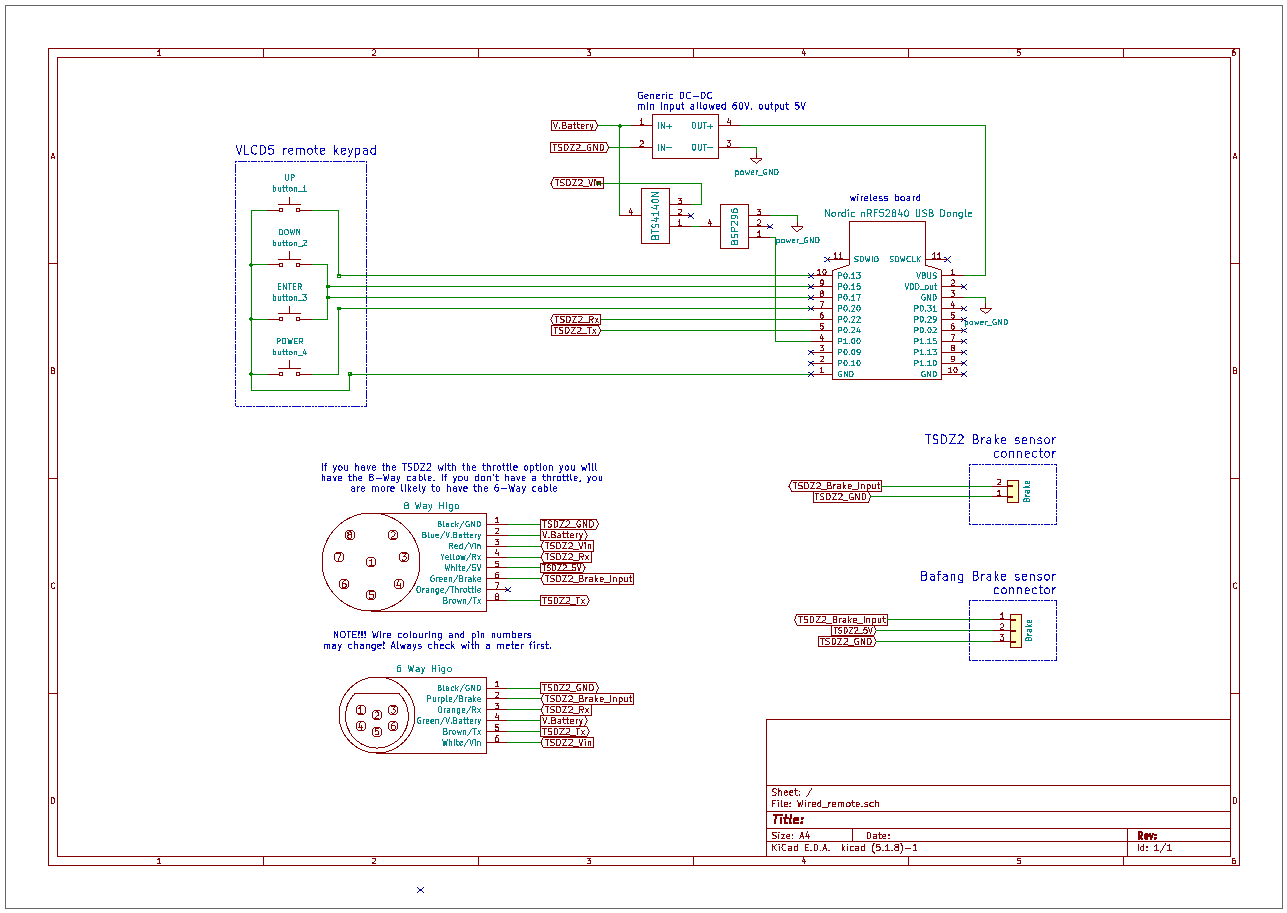1287x913 pixels.
Task: Click the '6 Way Higo' label
Action: click(424, 669)
